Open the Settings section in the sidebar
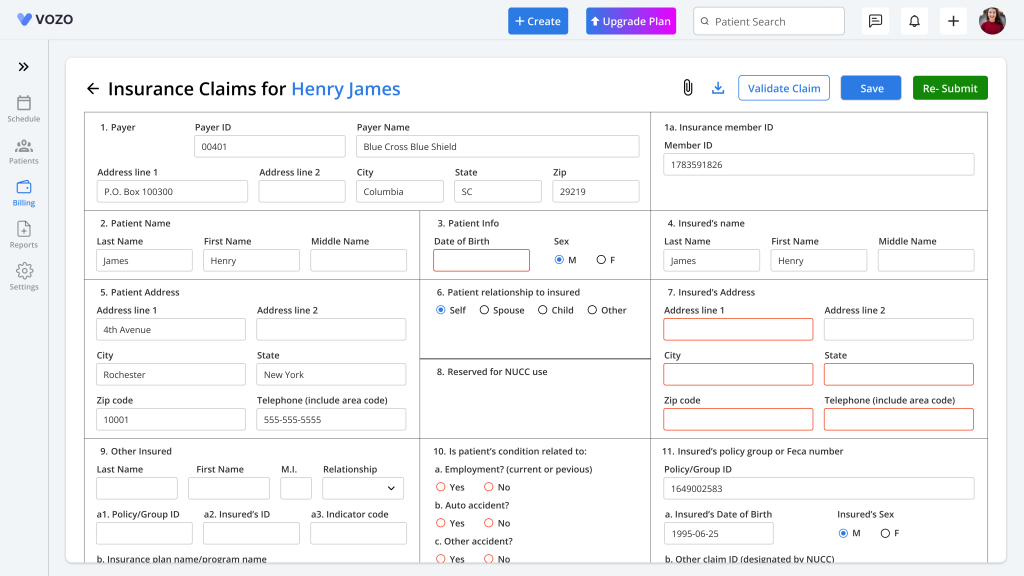This screenshot has width=1024, height=576. [24, 277]
